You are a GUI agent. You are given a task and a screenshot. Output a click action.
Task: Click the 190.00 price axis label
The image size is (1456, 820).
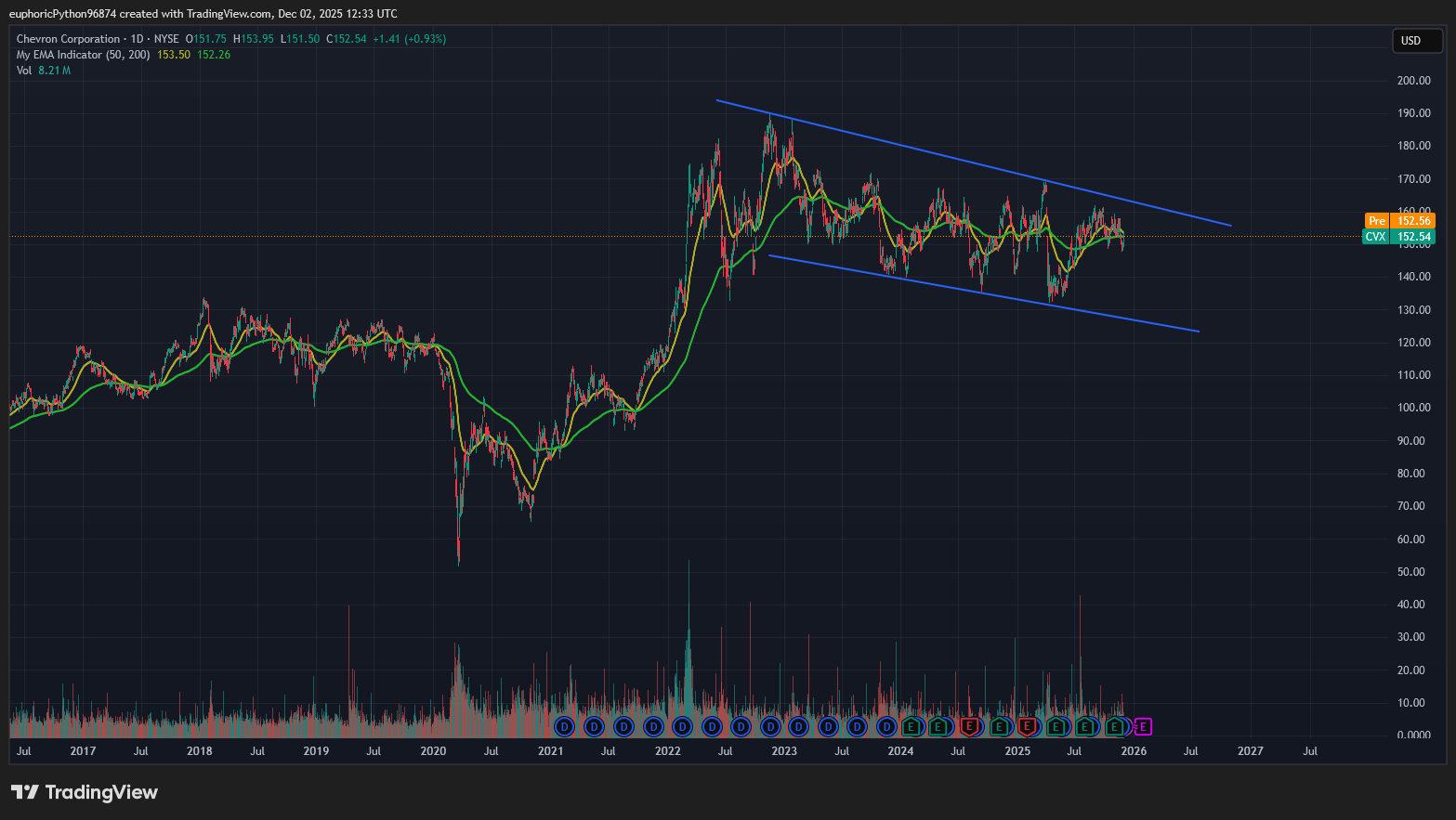click(1414, 113)
